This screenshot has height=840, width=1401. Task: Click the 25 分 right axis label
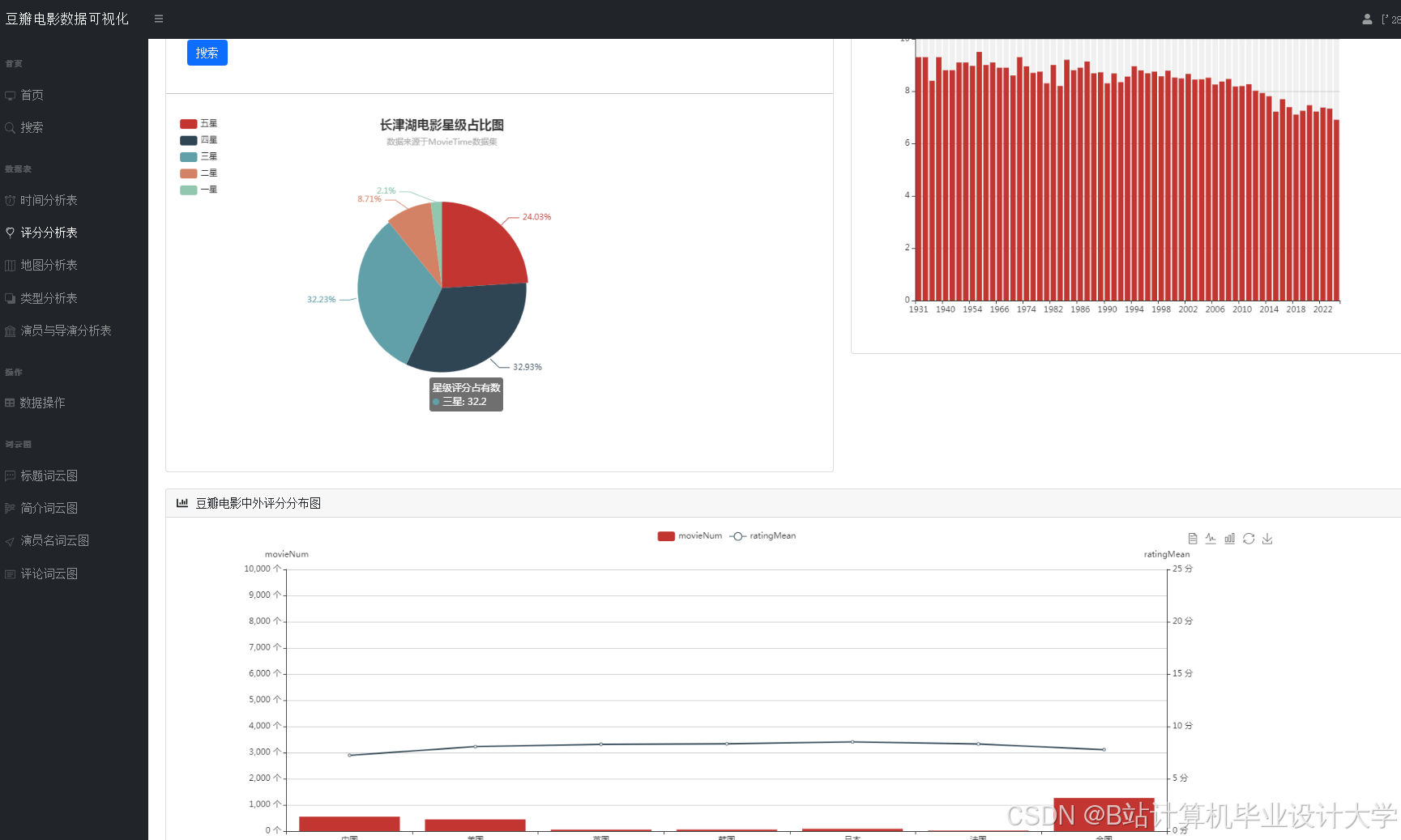pyautogui.click(x=1183, y=569)
